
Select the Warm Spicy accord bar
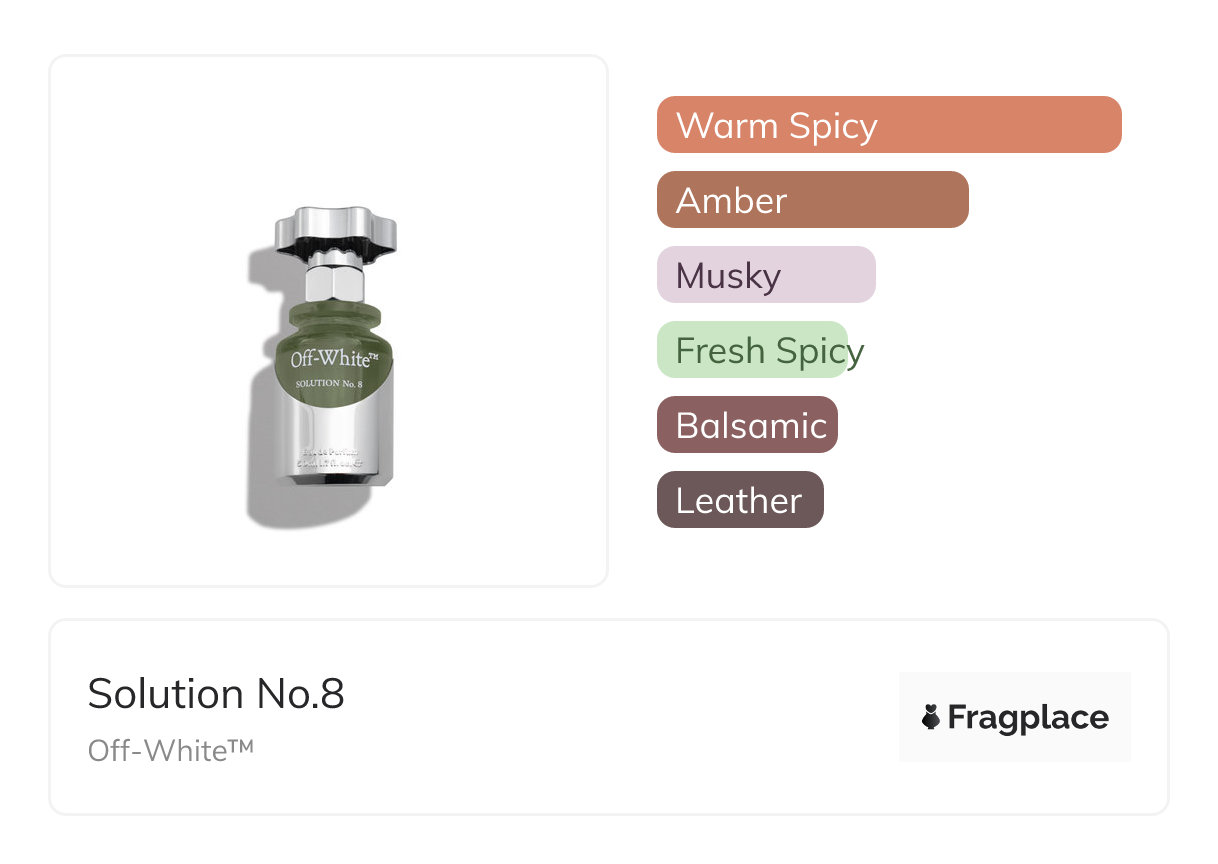pyautogui.click(x=889, y=125)
